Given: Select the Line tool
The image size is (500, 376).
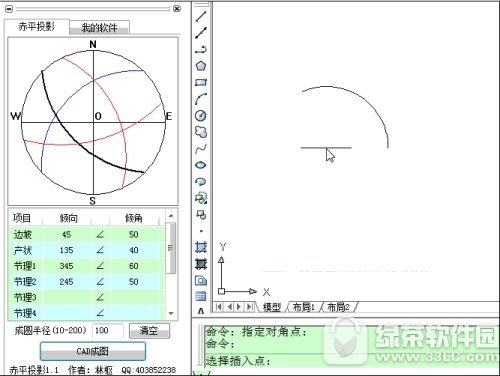Looking at the screenshot, I should [201, 16].
